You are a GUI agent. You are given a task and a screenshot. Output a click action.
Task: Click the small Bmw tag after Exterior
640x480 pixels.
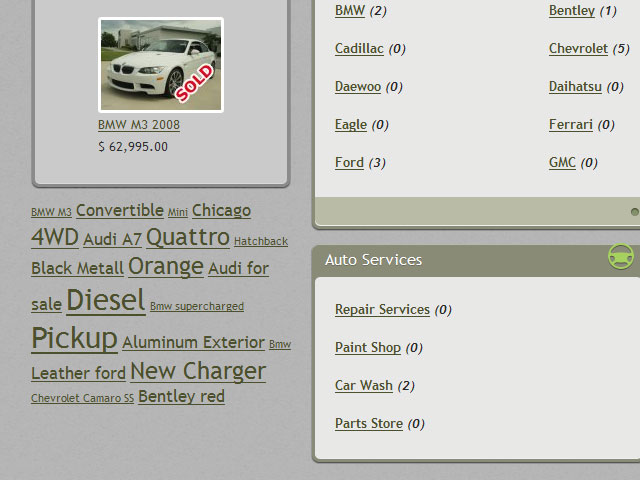click(x=280, y=344)
